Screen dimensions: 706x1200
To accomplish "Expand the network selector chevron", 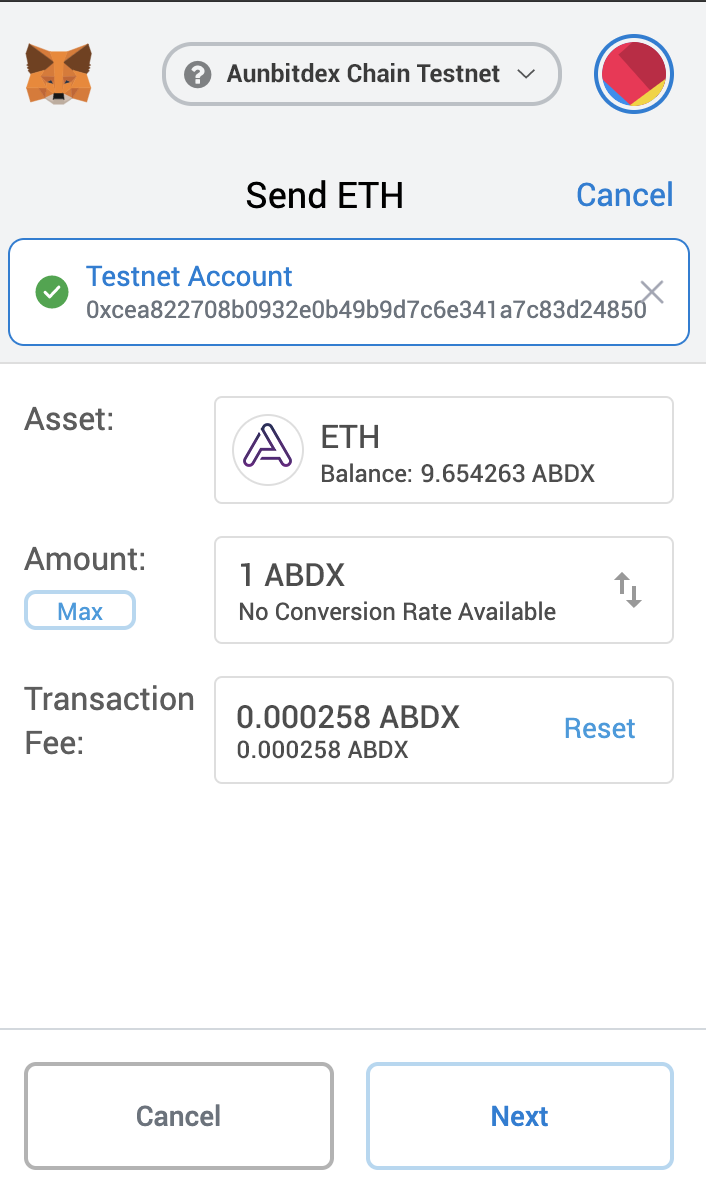I will [526, 74].
